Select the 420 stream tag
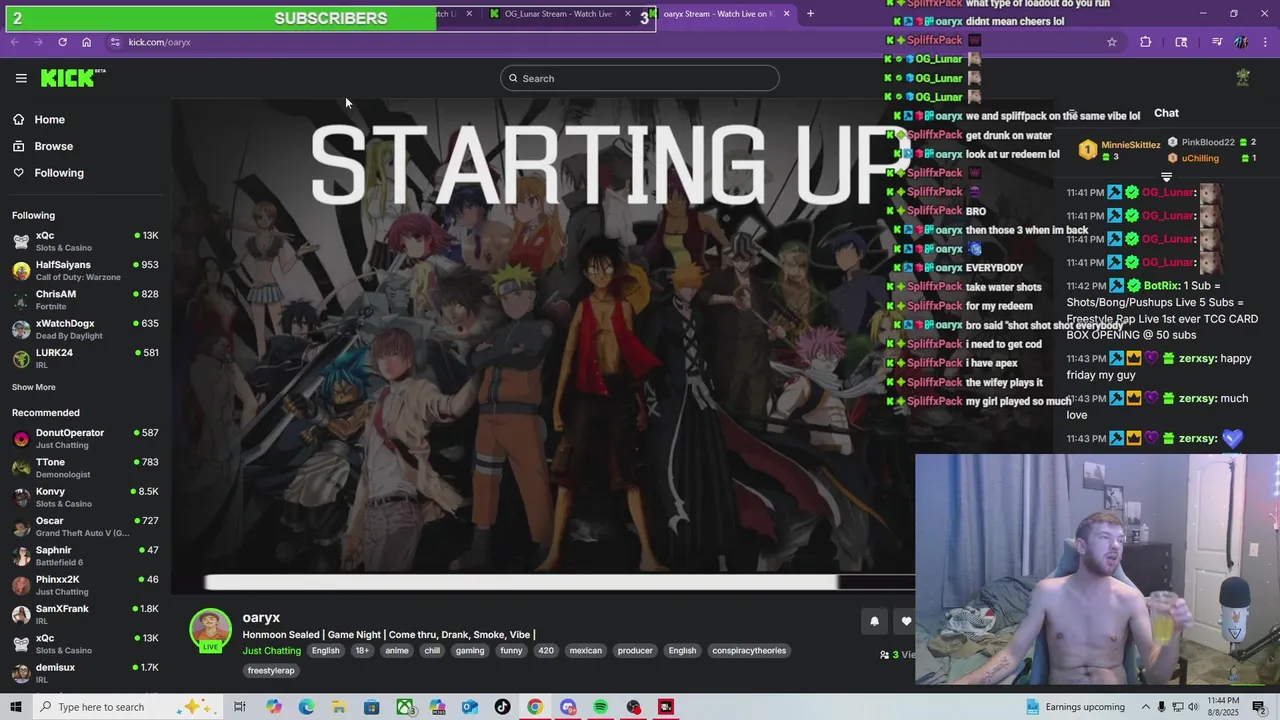Screen dimensions: 1280x720 (x=546, y=651)
